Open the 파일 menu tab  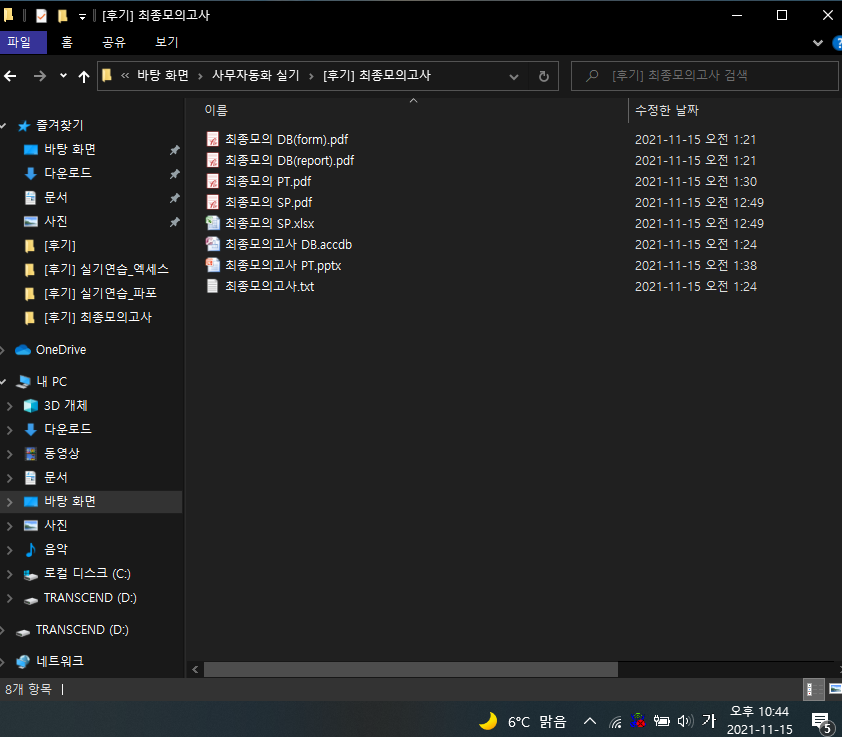pos(20,42)
